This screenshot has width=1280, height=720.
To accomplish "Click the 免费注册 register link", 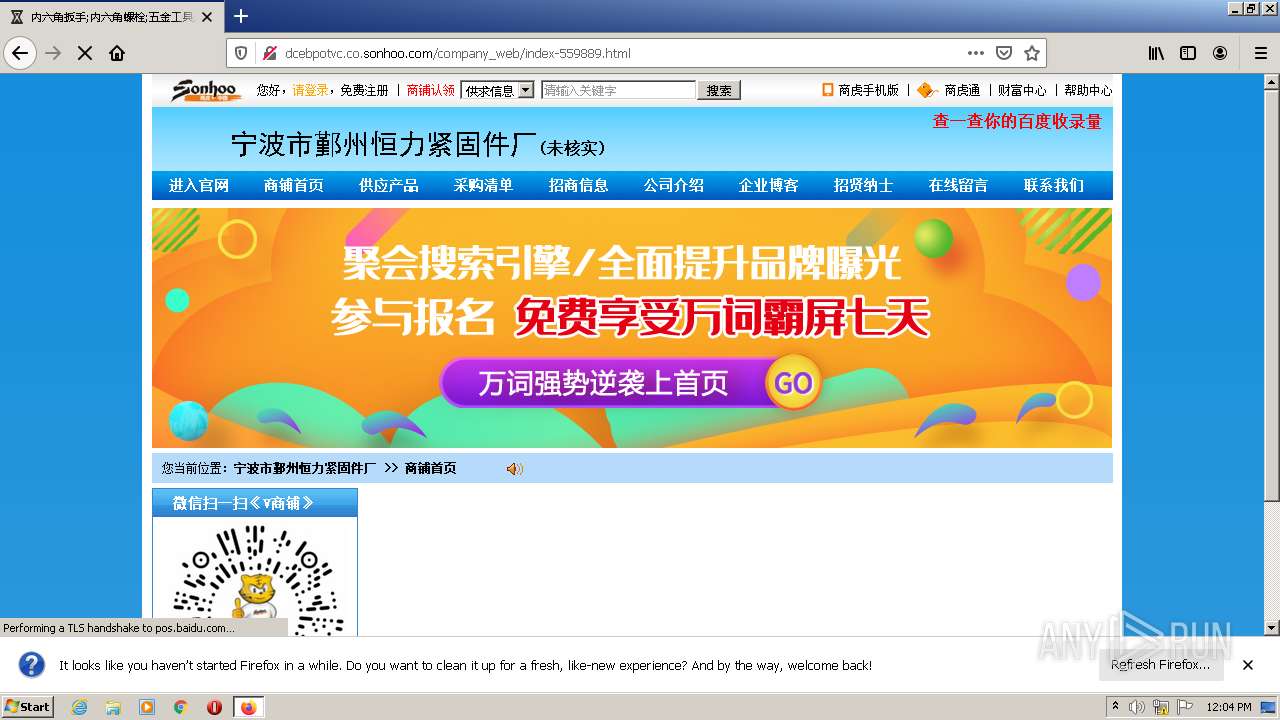I will (364, 90).
